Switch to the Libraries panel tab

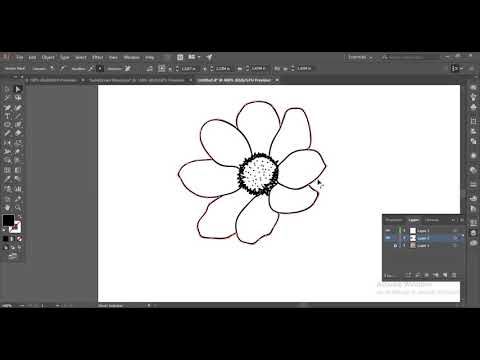click(432, 220)
